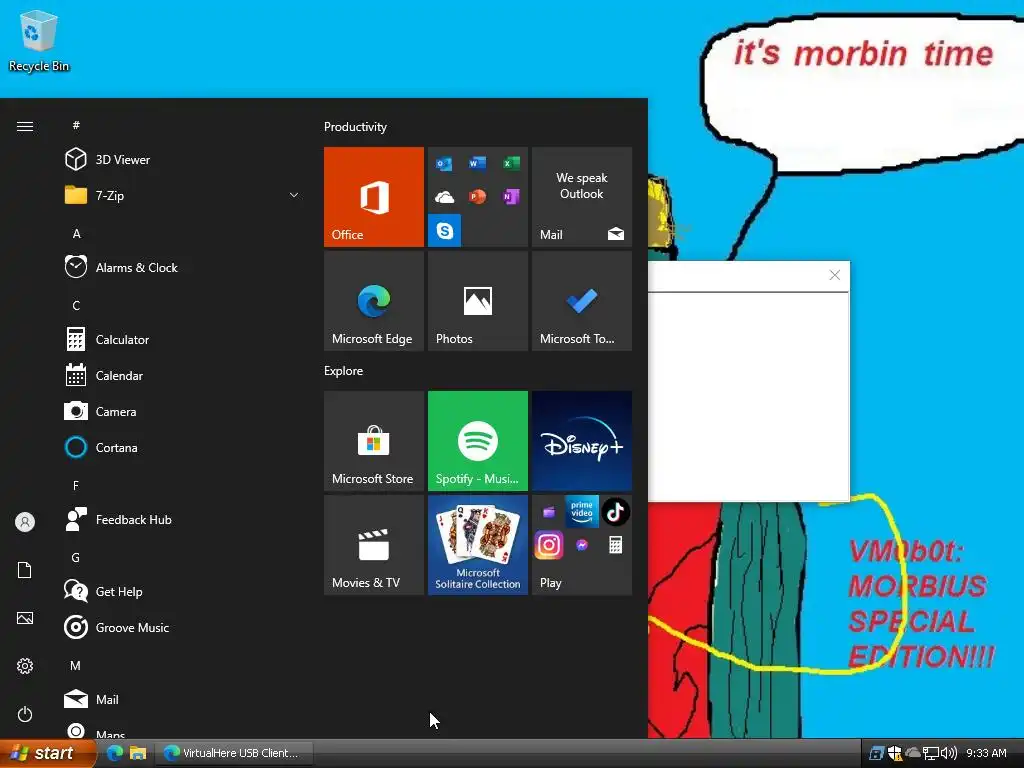The image size is (1024, 768).
Task: Open OneDrive cloud icon in Office tile
Action: click(x=444, y=197)
